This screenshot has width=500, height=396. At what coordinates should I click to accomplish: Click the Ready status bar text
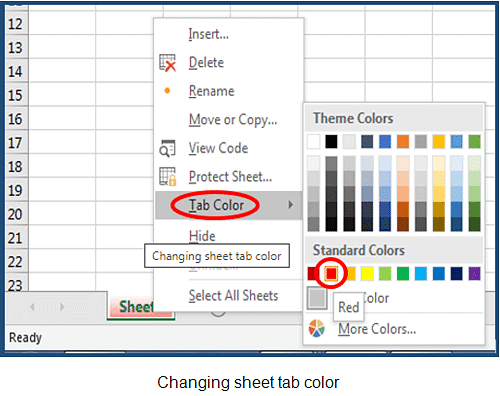click(x=25, y=337)
